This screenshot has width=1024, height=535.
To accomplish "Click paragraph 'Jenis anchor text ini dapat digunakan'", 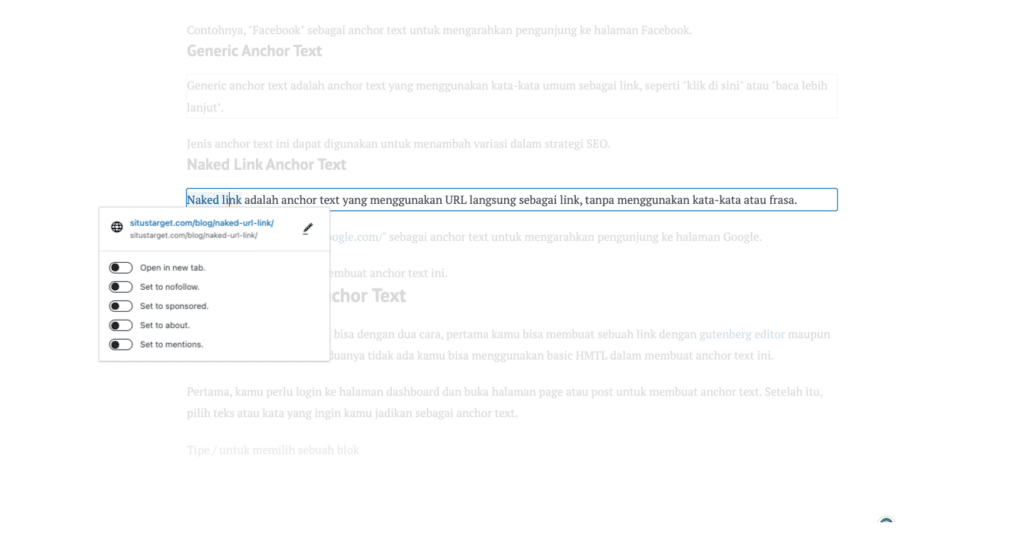I will 398,144.
